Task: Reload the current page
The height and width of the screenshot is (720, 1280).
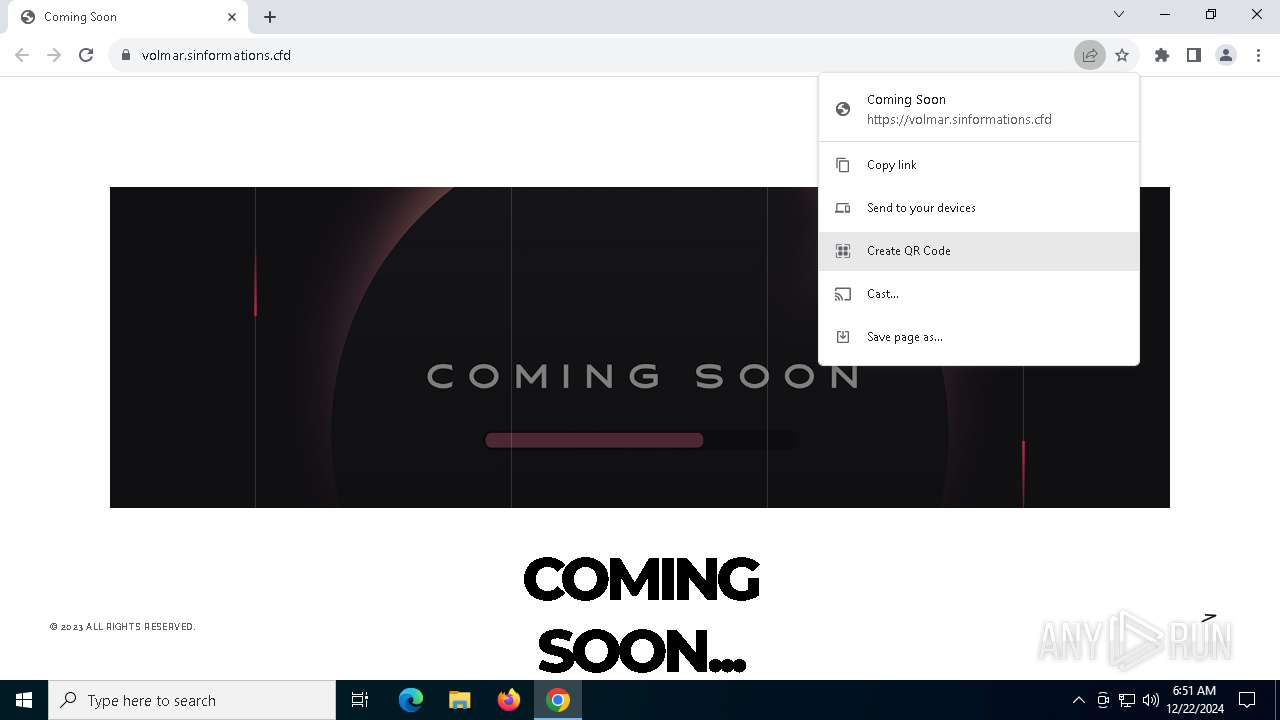Action: coord(86,55)
